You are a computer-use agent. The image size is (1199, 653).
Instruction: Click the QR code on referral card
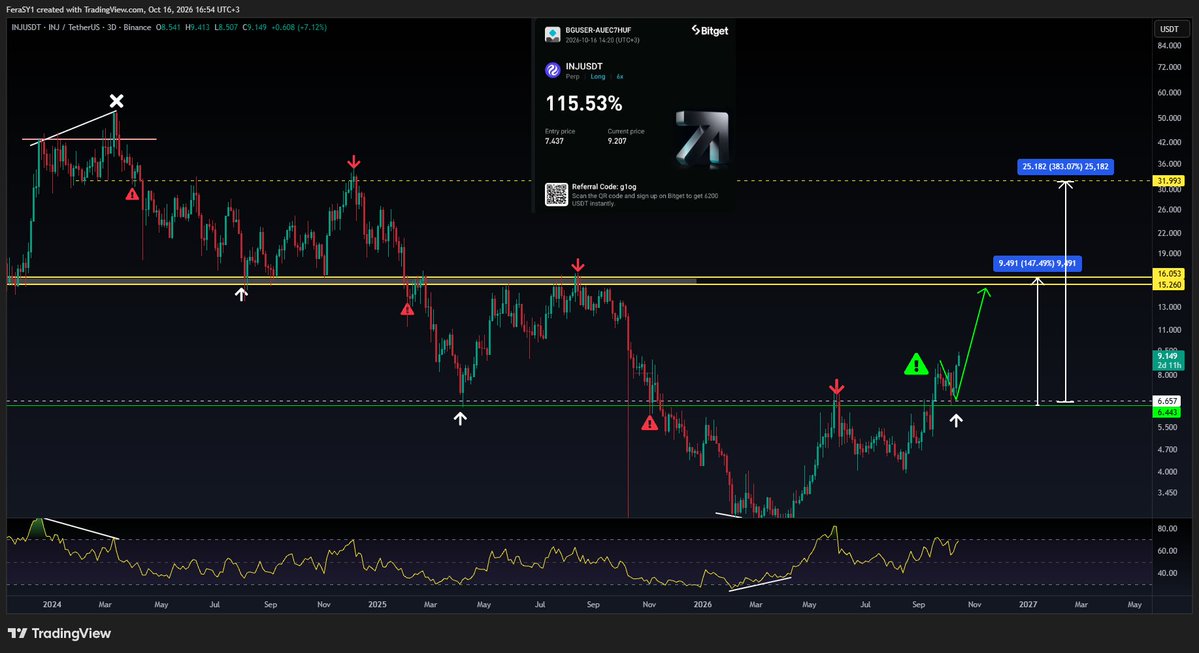(x=556, y=194)
